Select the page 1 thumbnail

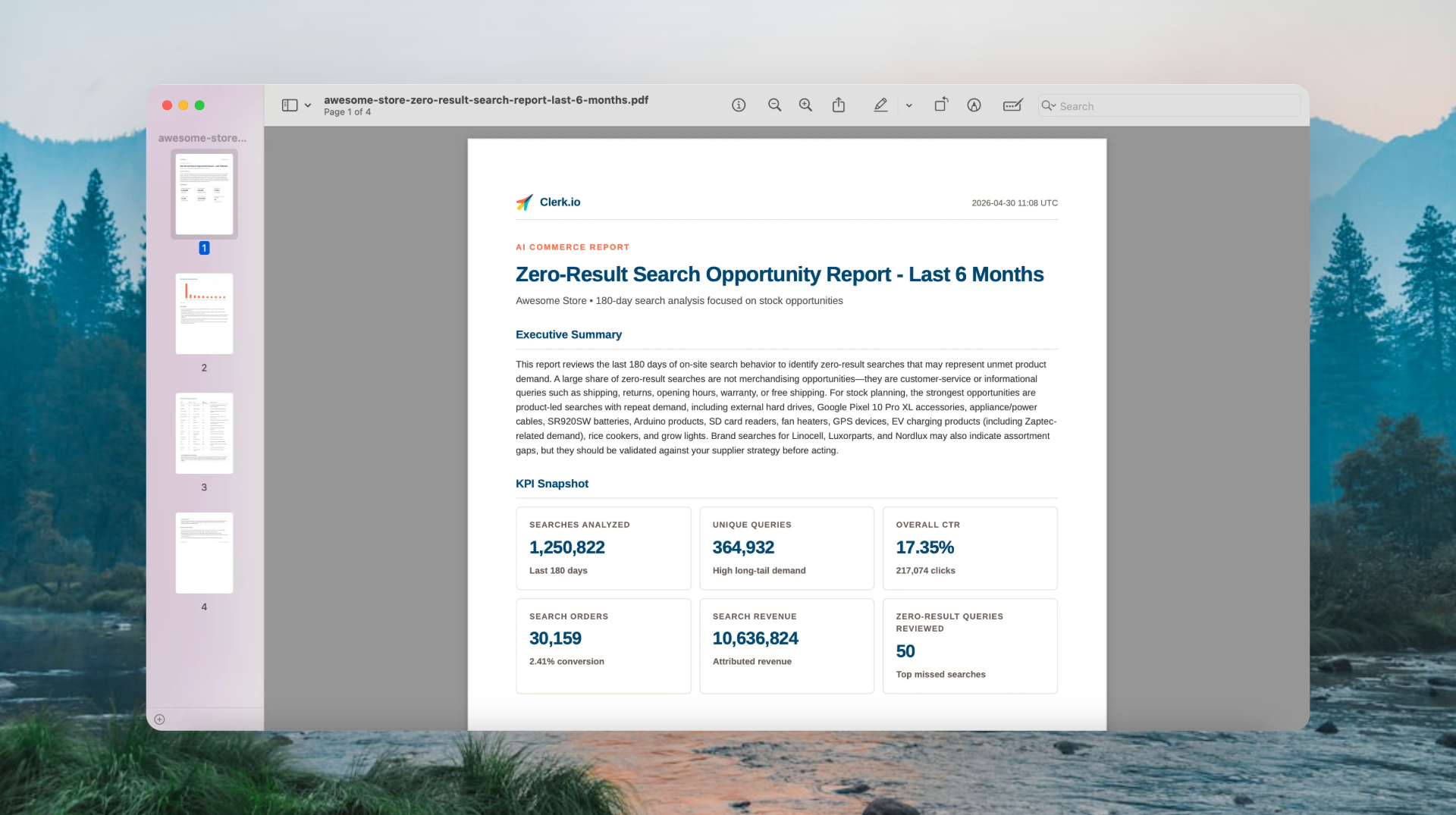[x=204, y=194]
